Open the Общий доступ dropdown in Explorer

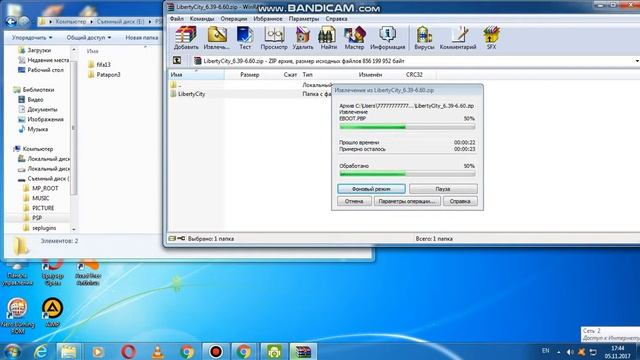coord(89,38)
